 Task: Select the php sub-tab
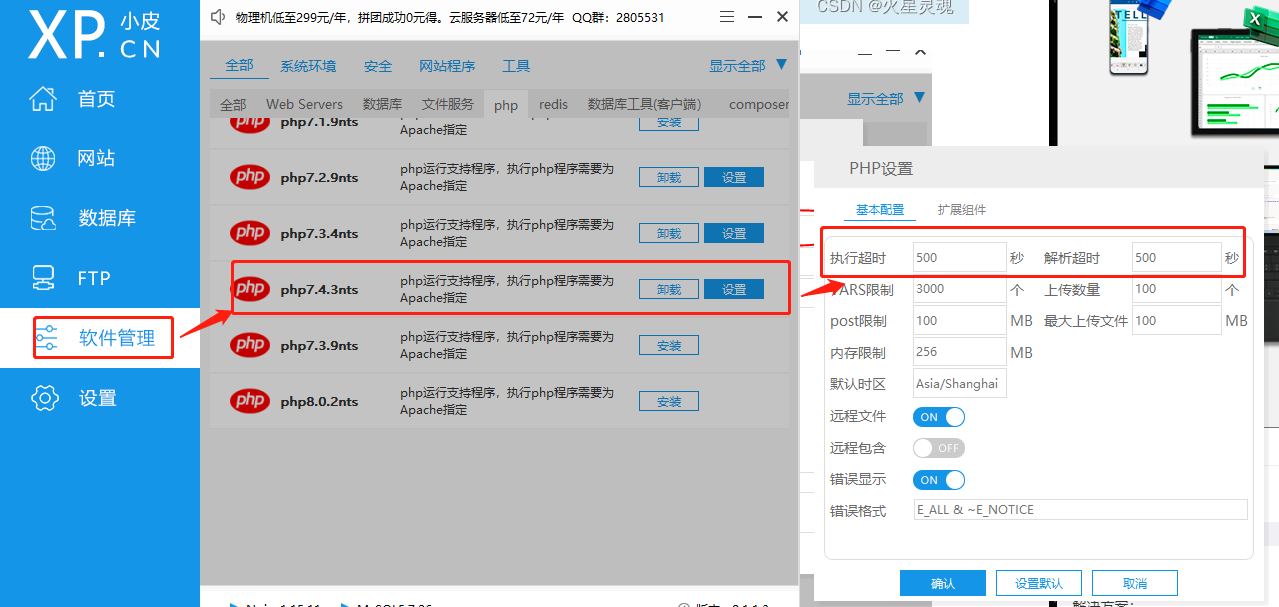coord(506,105)
